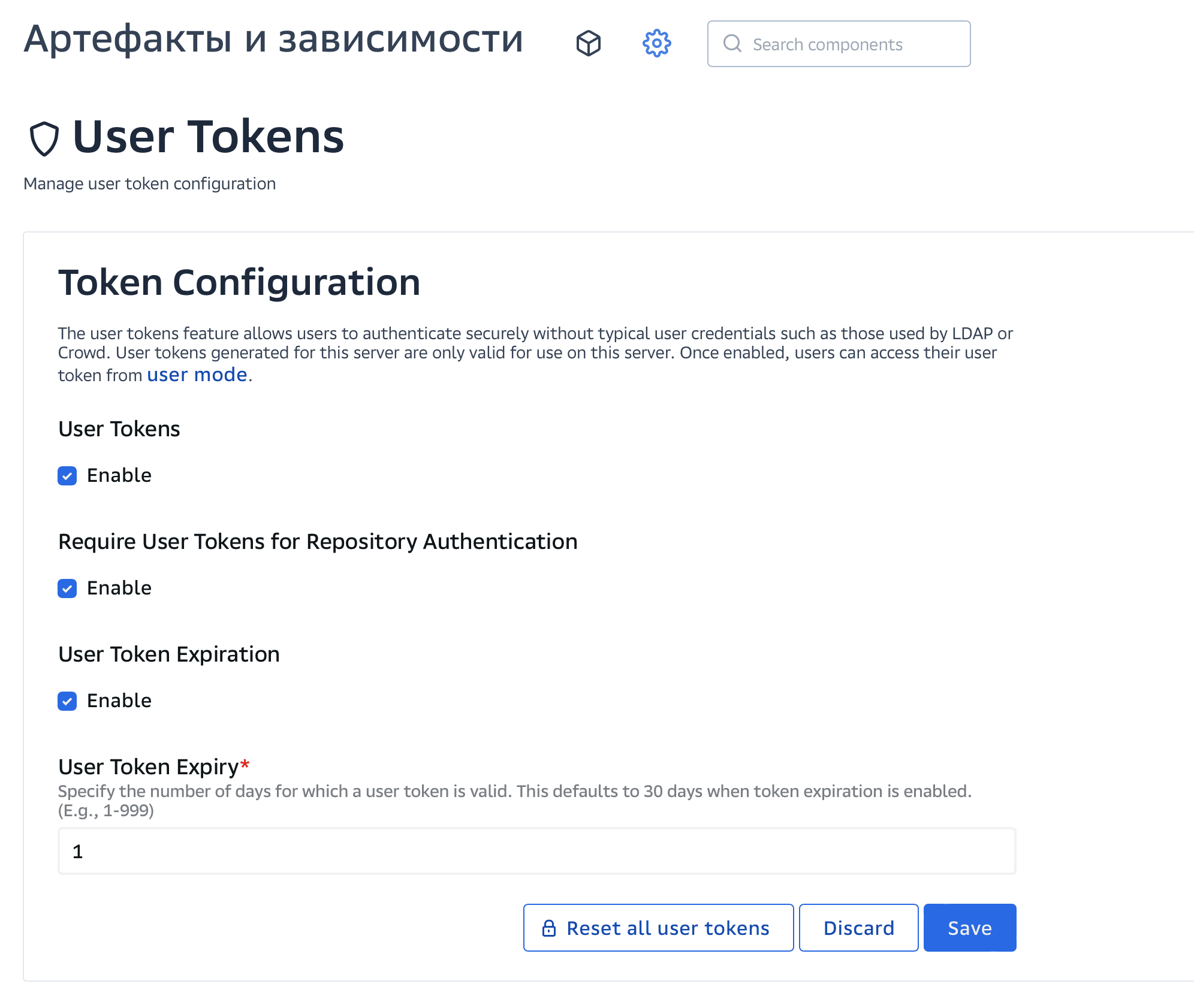Discard the token configuration changes
Viewport: 1194px width, 1008px height.
click(x=858, y=928)
